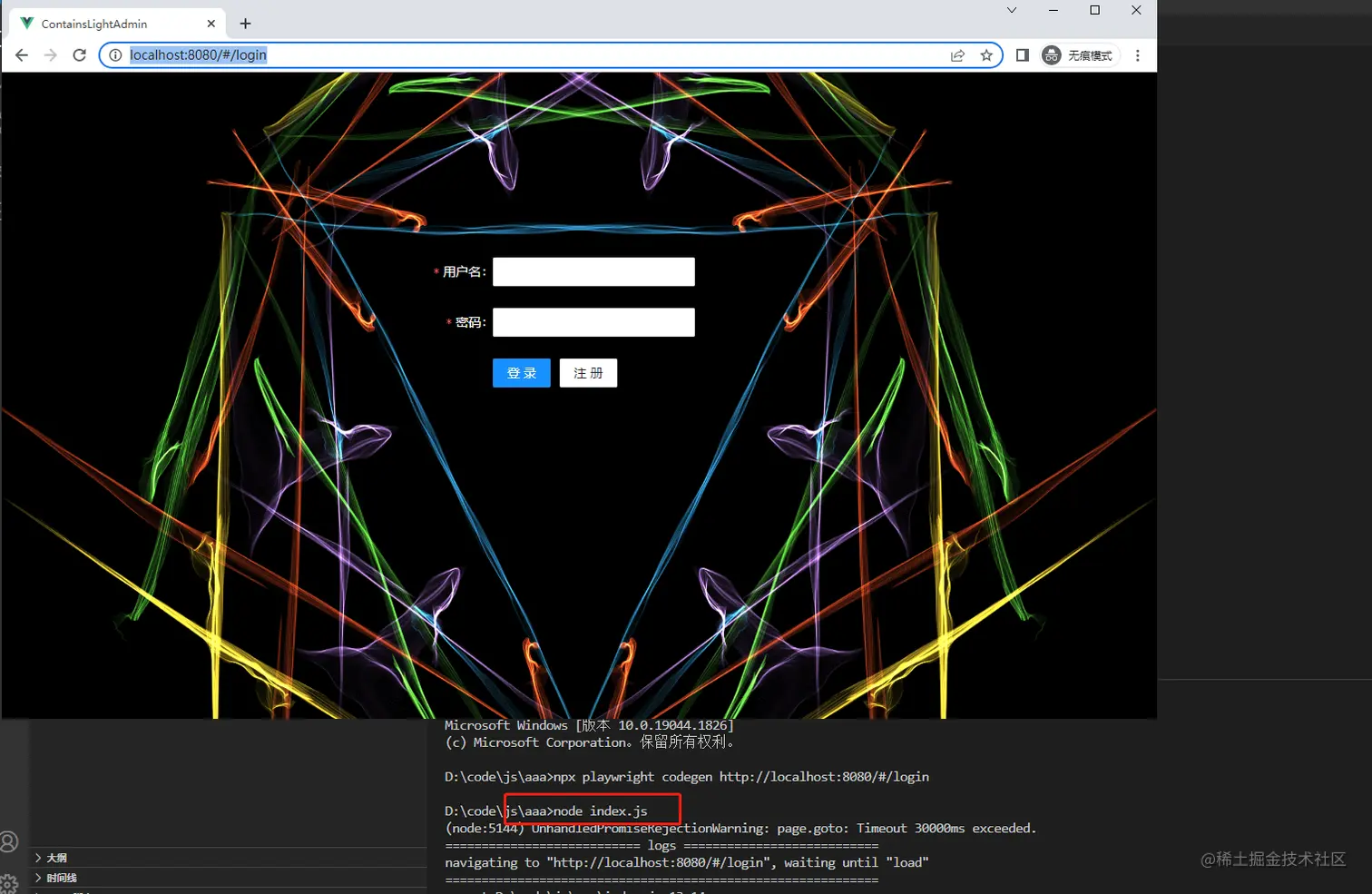Minimize the Chrome browser window
Screen dimensions: 1372x894
click(x=1053, y=10)
